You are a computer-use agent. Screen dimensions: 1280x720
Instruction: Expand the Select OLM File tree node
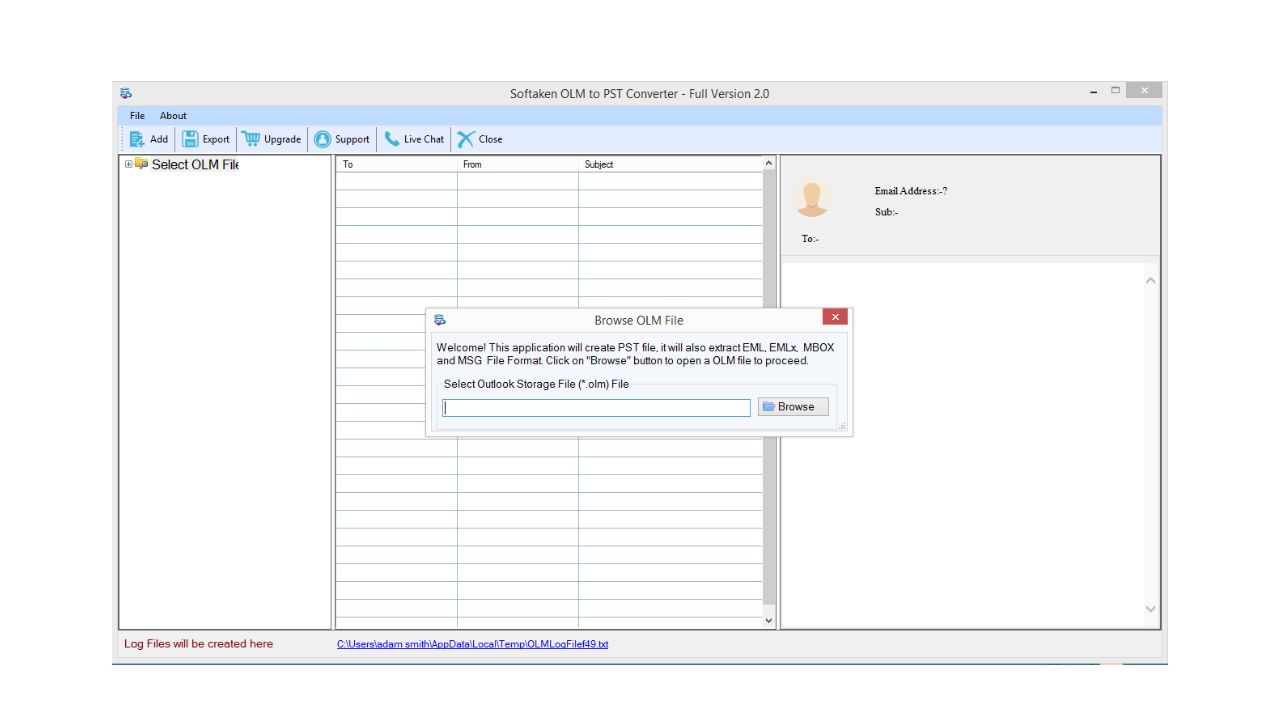(x=128, y=164)
